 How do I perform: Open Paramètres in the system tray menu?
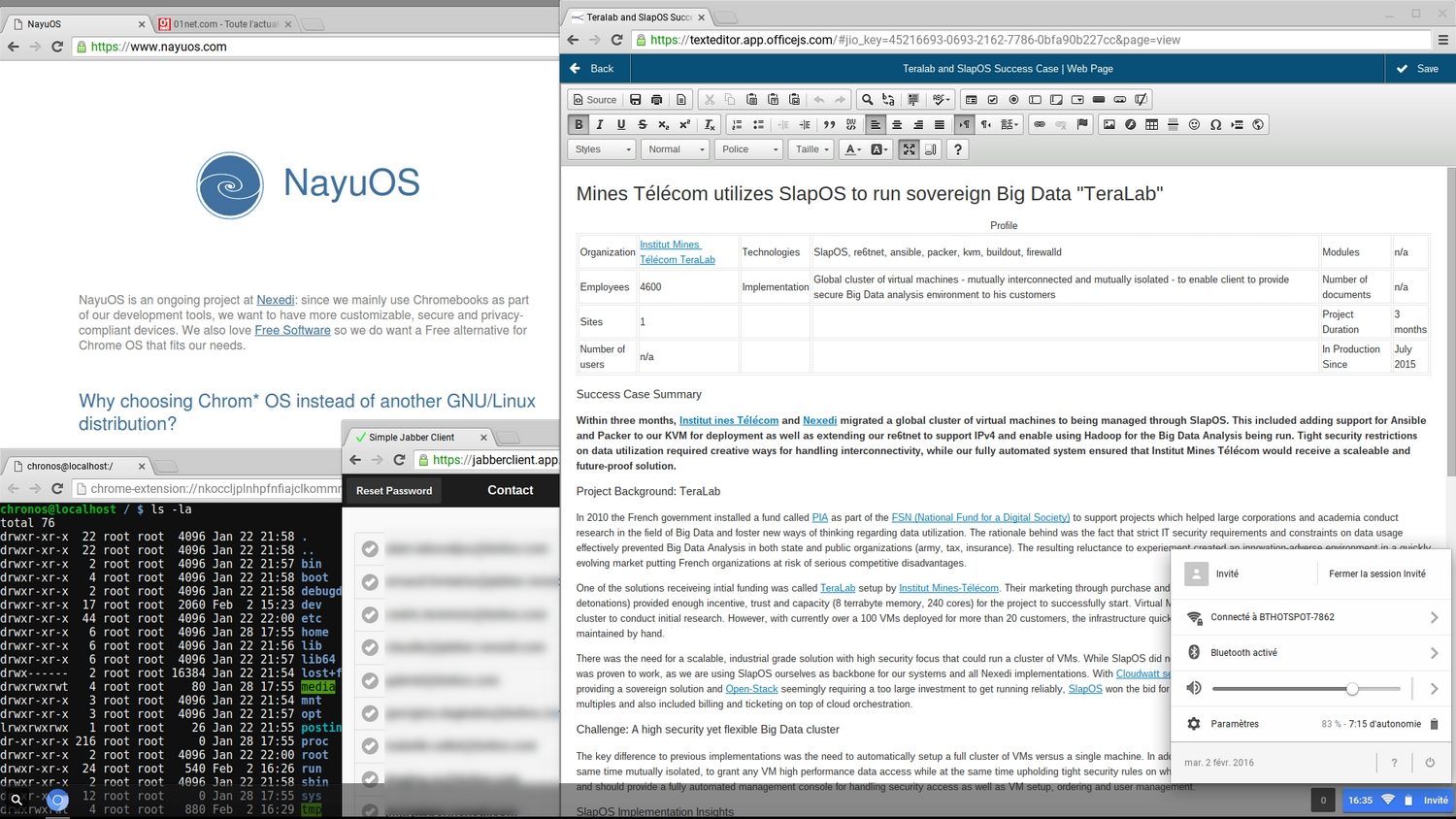tap(1235, 724)
